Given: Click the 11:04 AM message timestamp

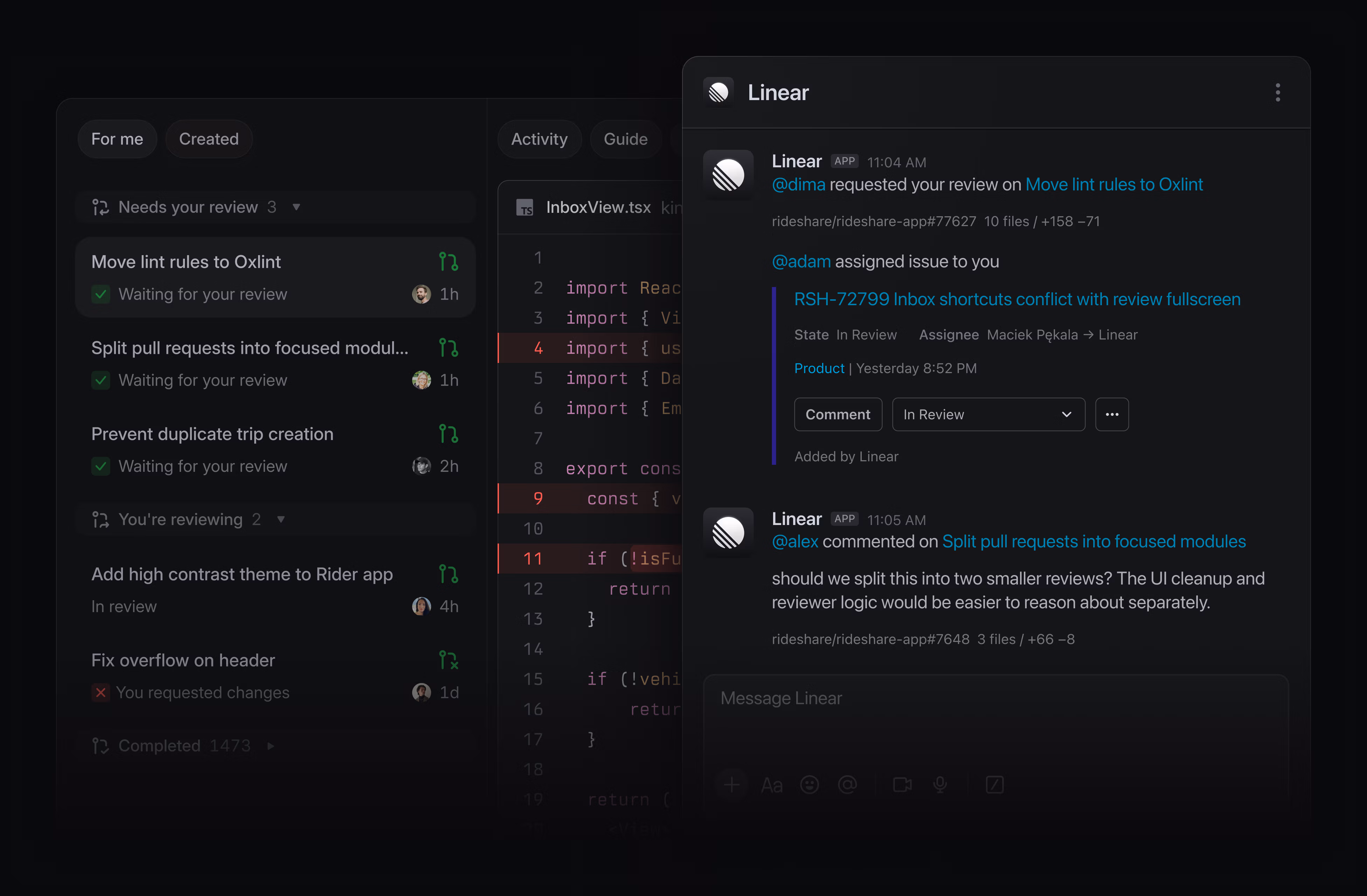Looking at the screenshot, I should (x=896, y=162).
